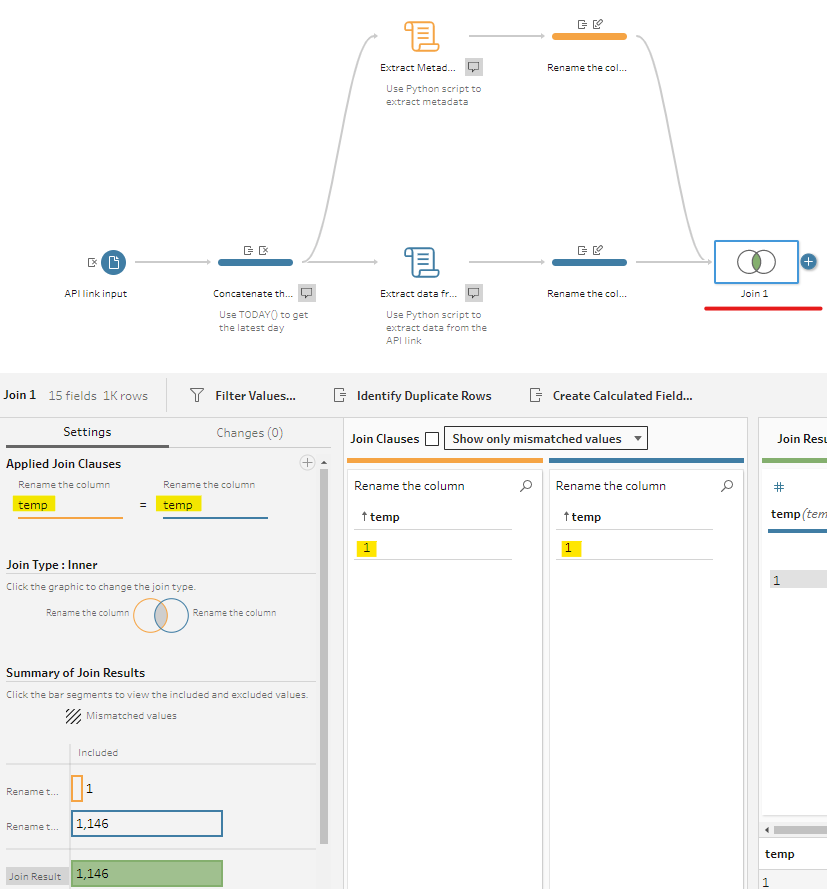Open the Extract data from script step icon
827x889 pixels.
click(x=422, y=263)
